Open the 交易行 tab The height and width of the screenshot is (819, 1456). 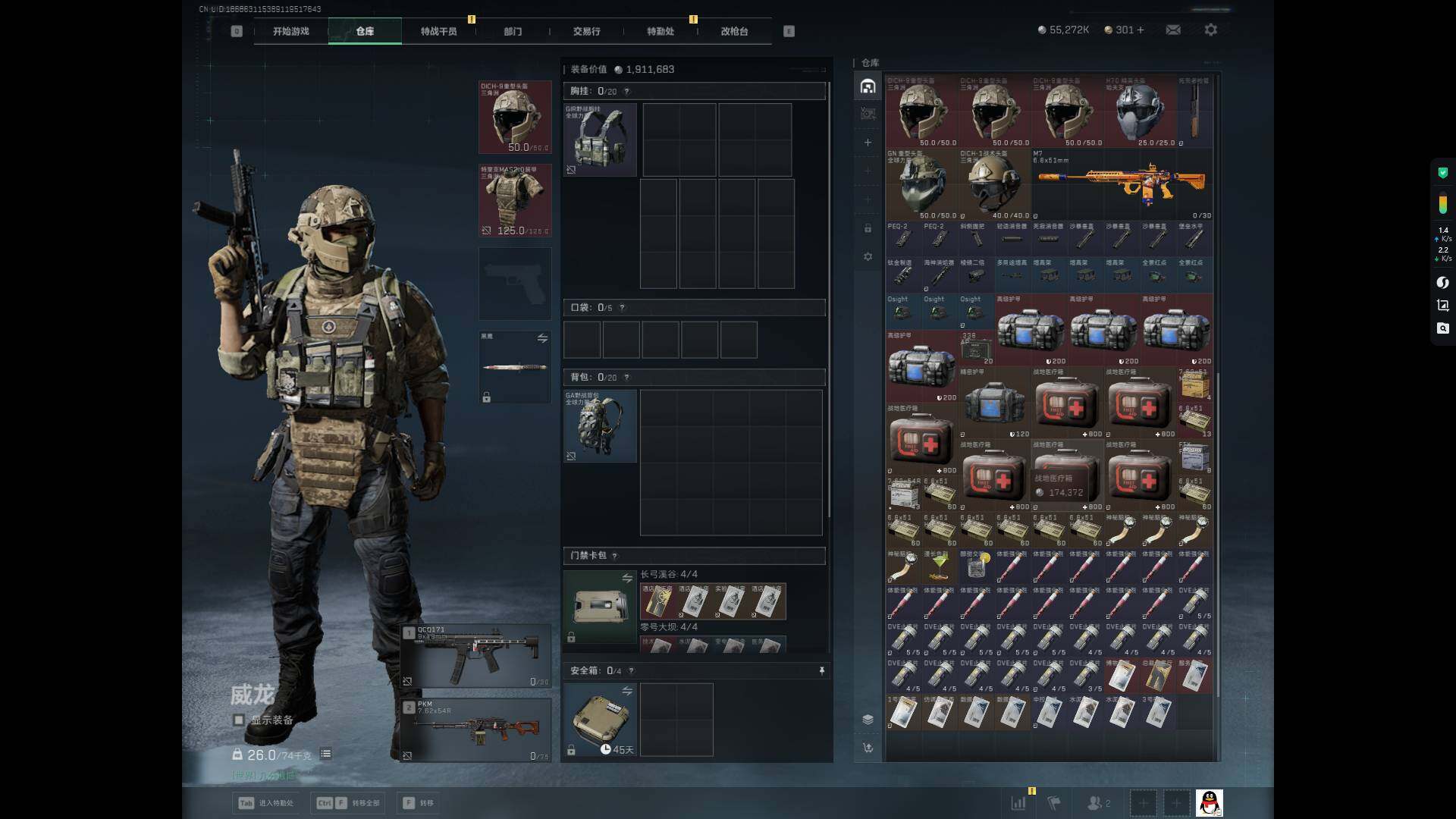[x=586, y=31]
